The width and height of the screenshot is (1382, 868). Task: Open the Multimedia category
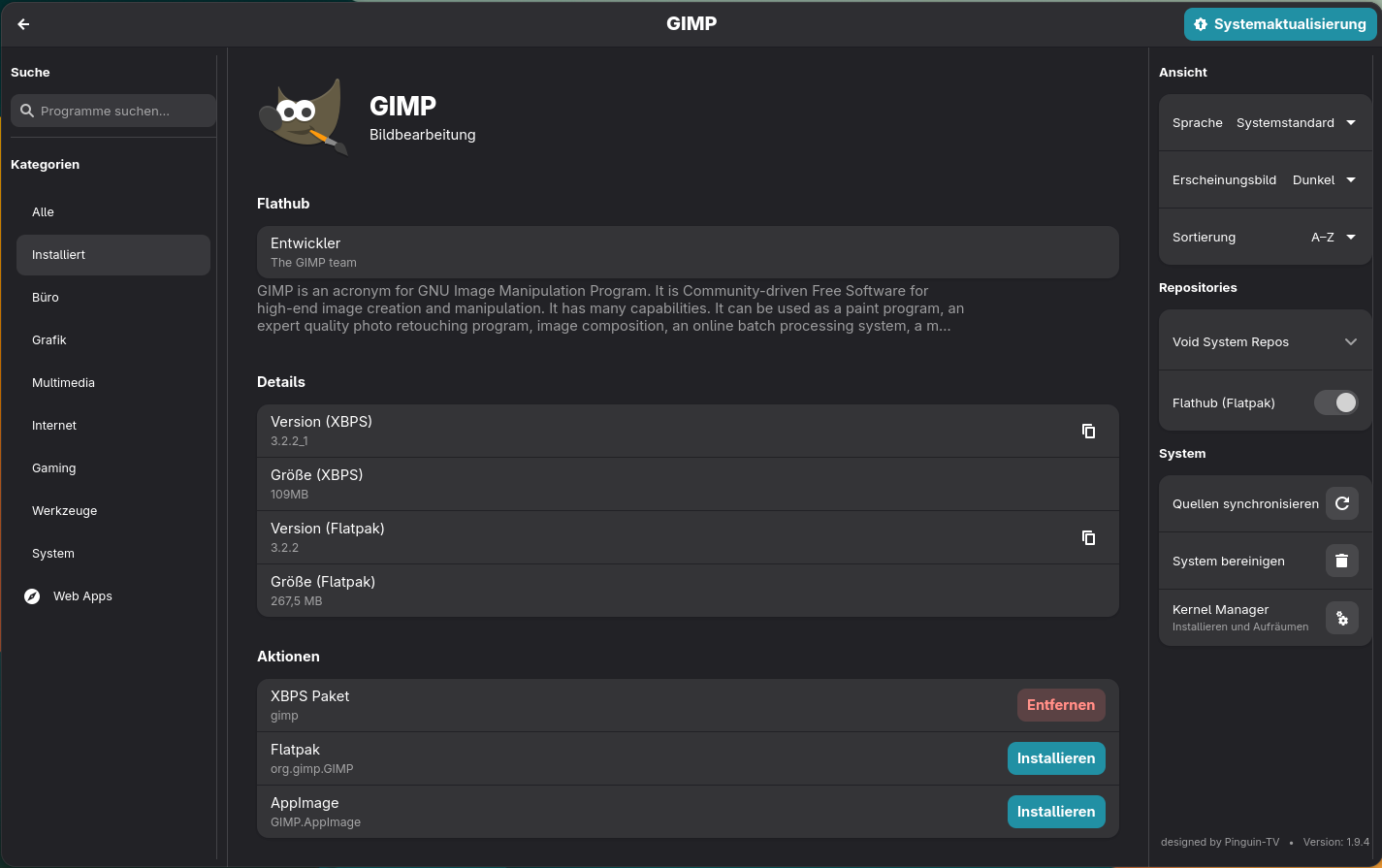pos(113,383)
